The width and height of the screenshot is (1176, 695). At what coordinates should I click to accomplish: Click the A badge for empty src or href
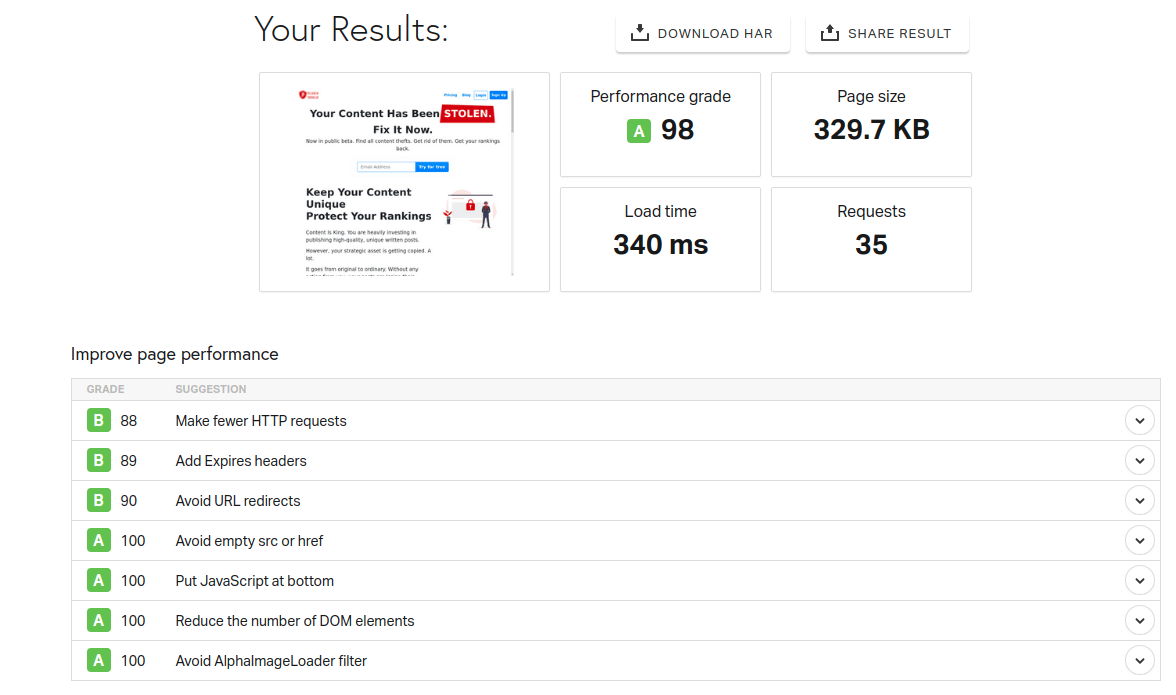(98, 541)
